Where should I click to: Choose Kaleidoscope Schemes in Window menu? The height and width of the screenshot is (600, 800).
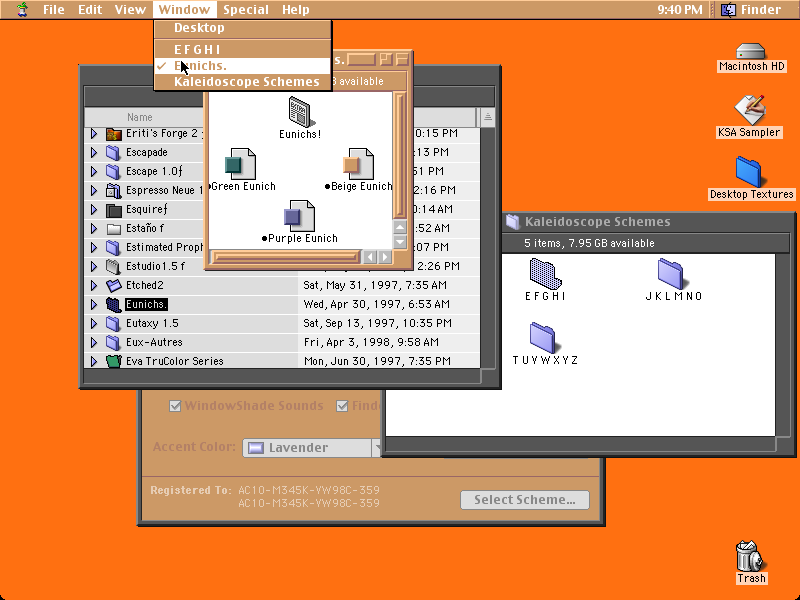243,82
